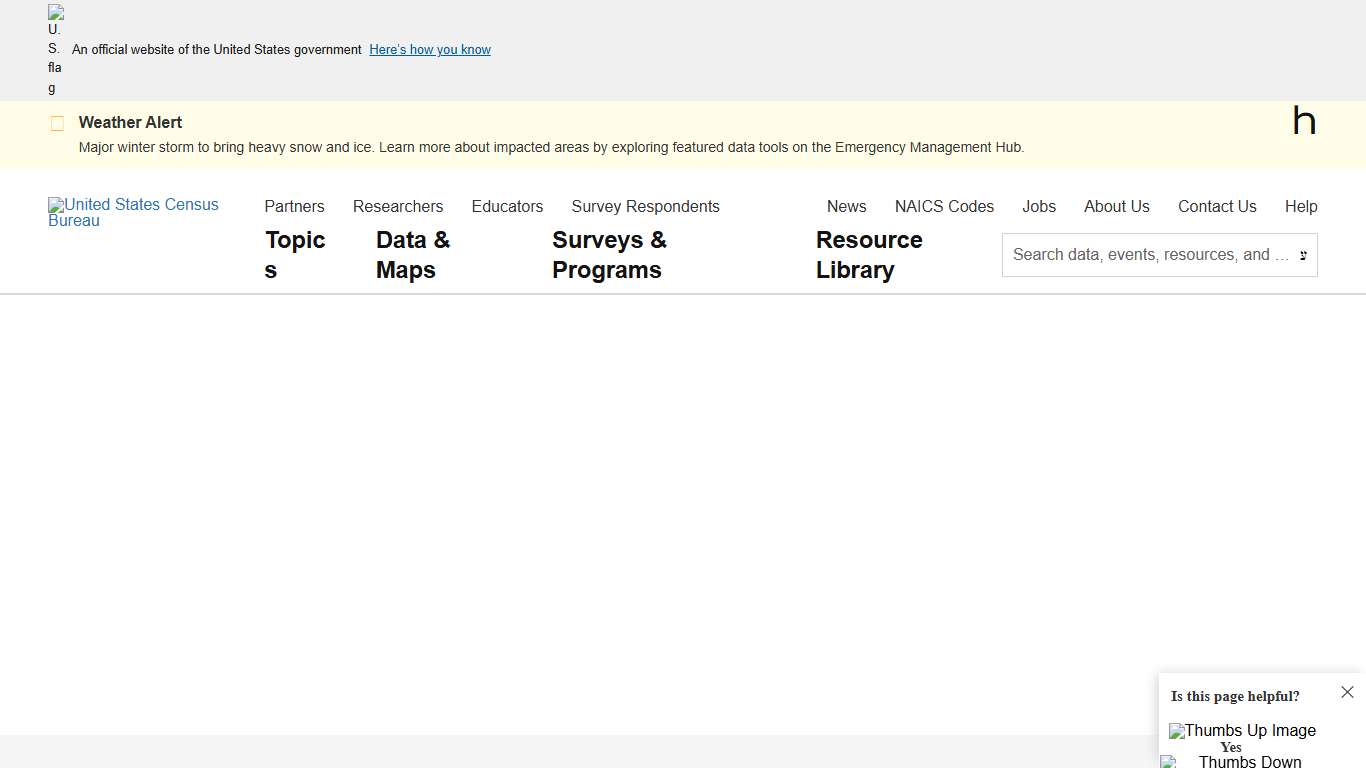Select the Researchers menu item
Viewport: 1366px width, 768px height.
398,206
